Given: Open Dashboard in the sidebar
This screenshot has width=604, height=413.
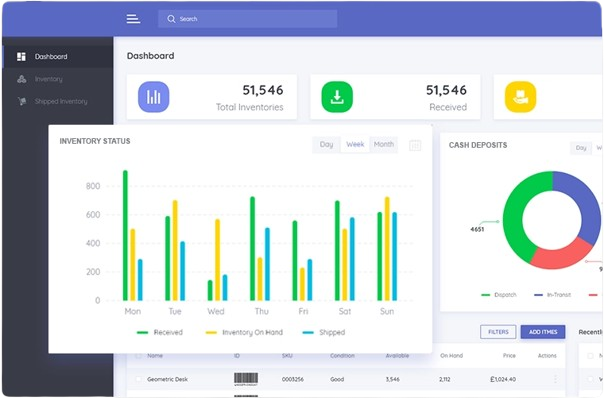Looking at the screenshot, I should coord(58,57).
